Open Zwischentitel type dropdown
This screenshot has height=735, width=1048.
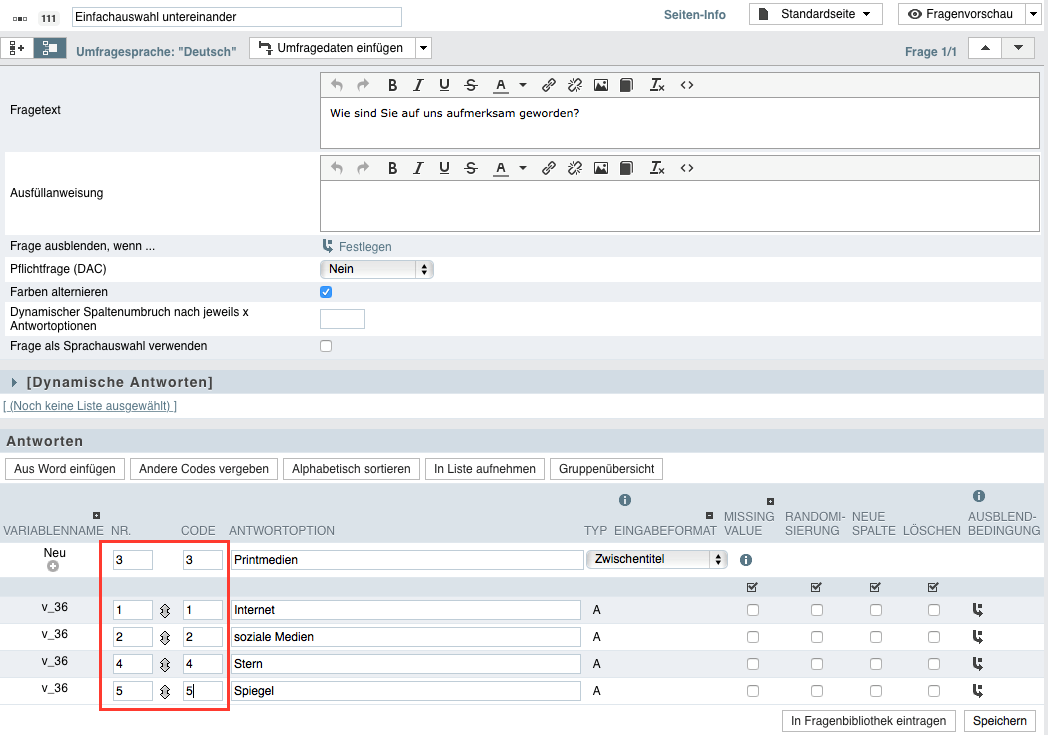(x=656, y=559)
